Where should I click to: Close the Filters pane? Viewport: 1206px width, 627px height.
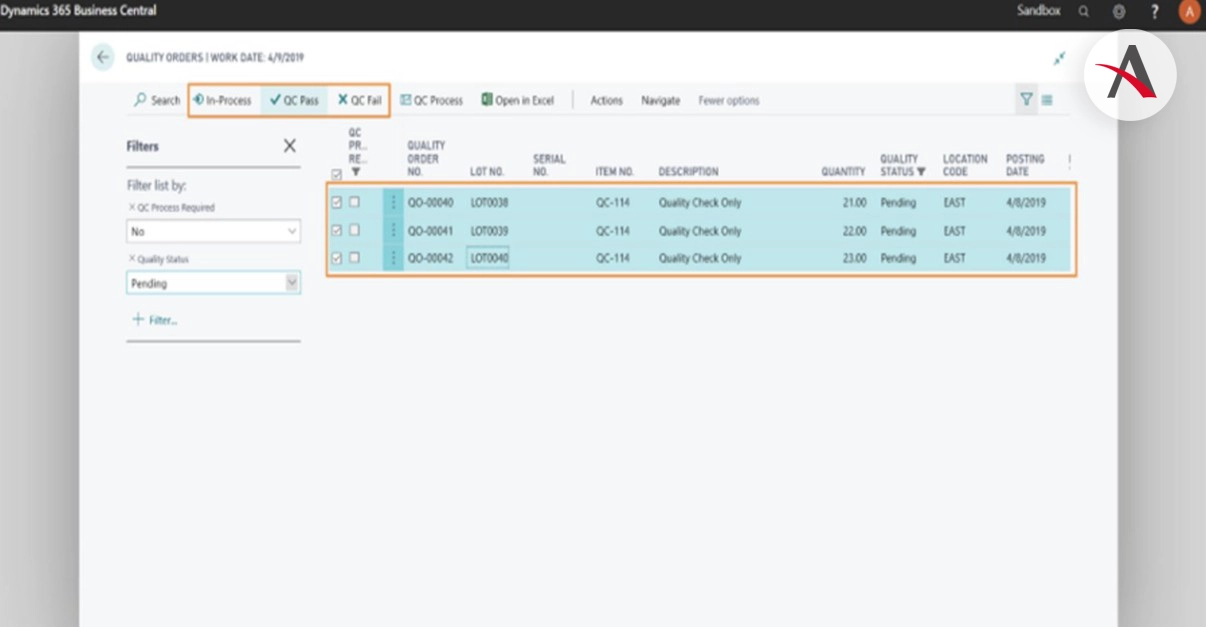click(290, 146)
